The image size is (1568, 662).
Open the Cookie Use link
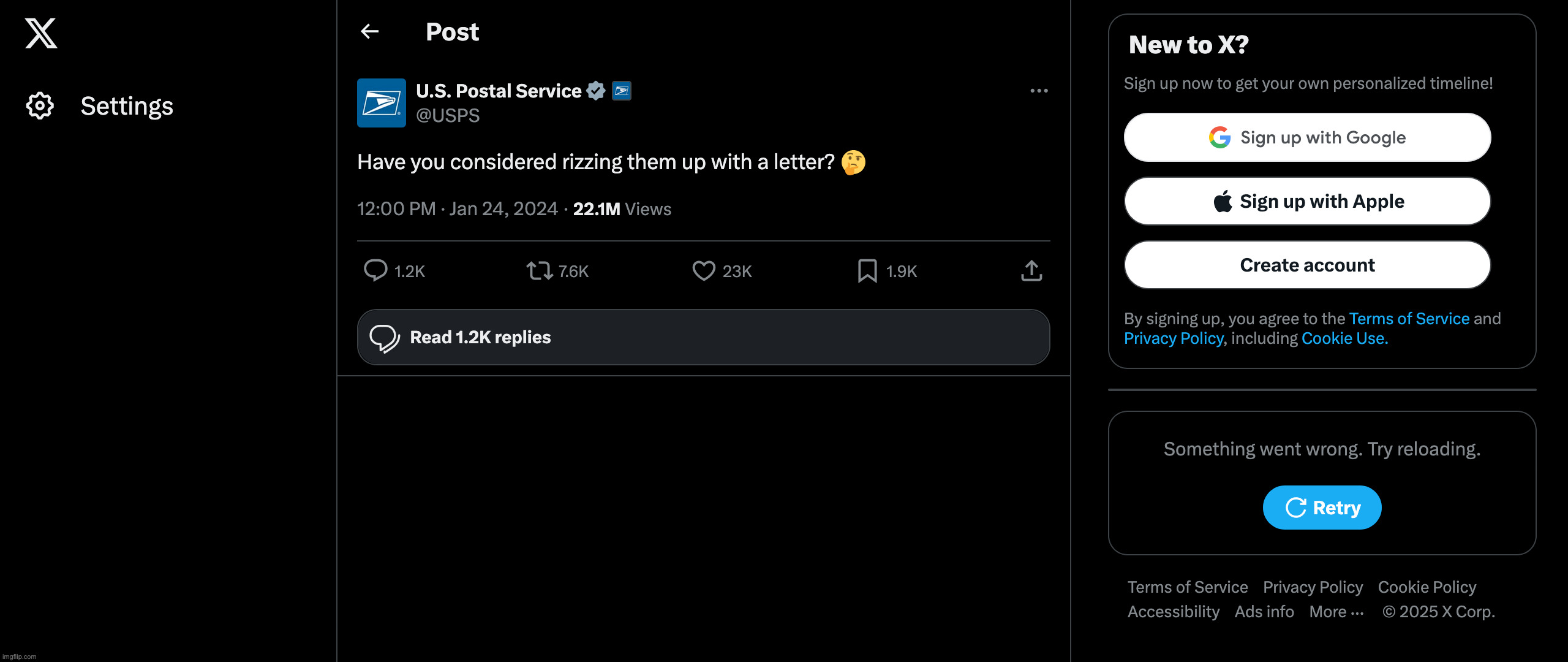1344,338
